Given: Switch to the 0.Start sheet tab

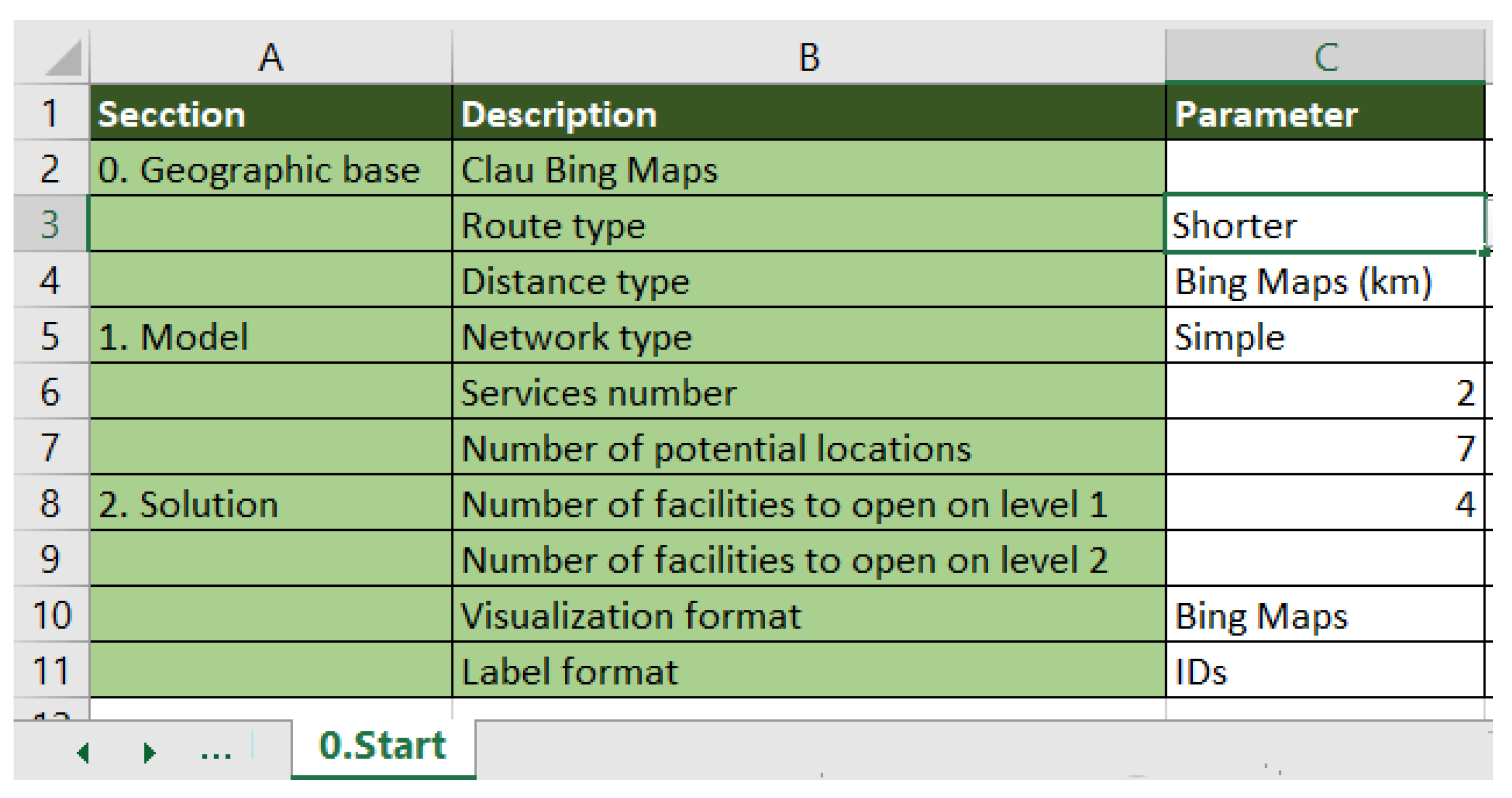Looking at the screenshot, I should click(383, 746).
